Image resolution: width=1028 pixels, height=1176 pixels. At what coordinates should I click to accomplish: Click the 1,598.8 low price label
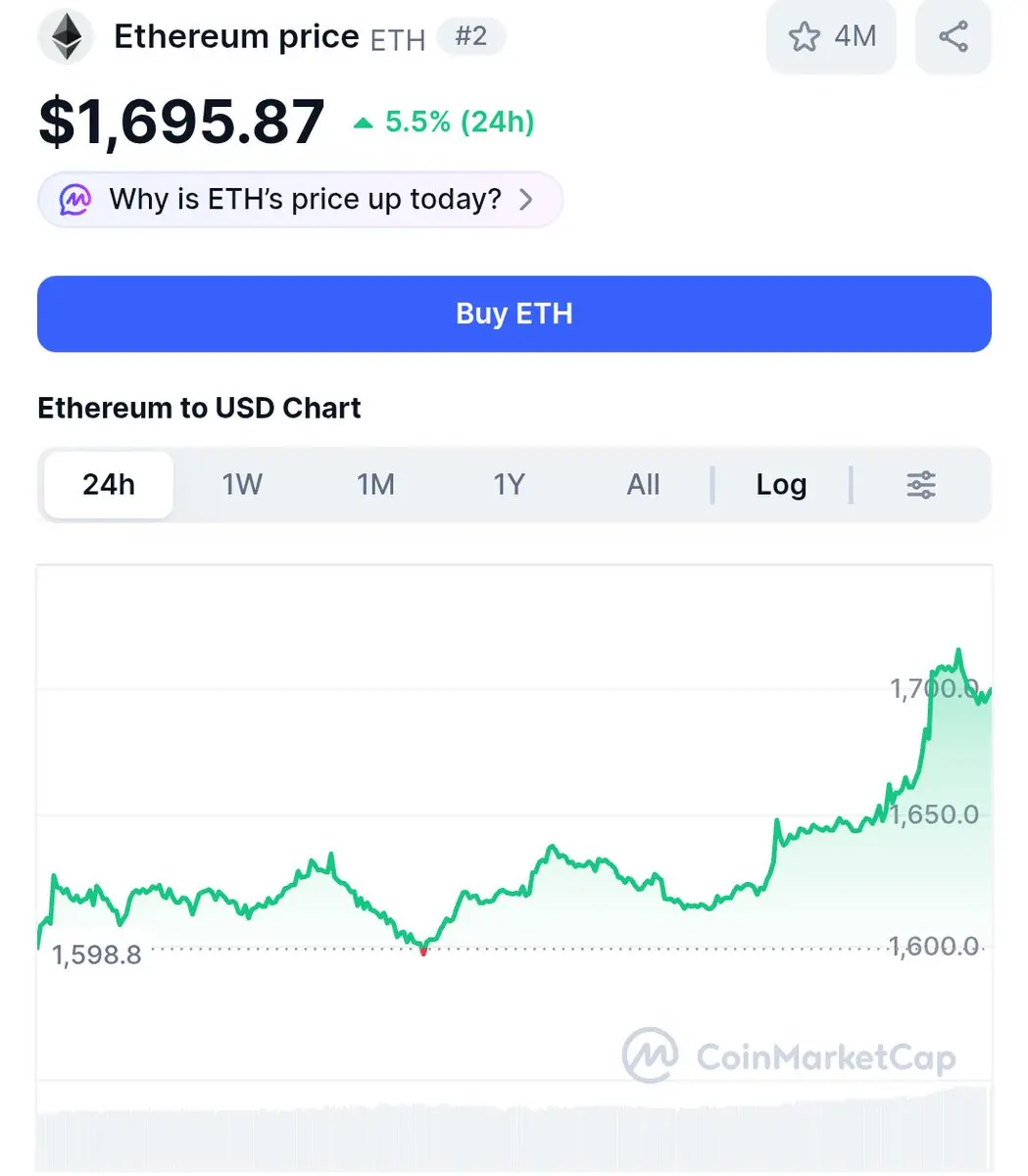[x=97, y=955]
